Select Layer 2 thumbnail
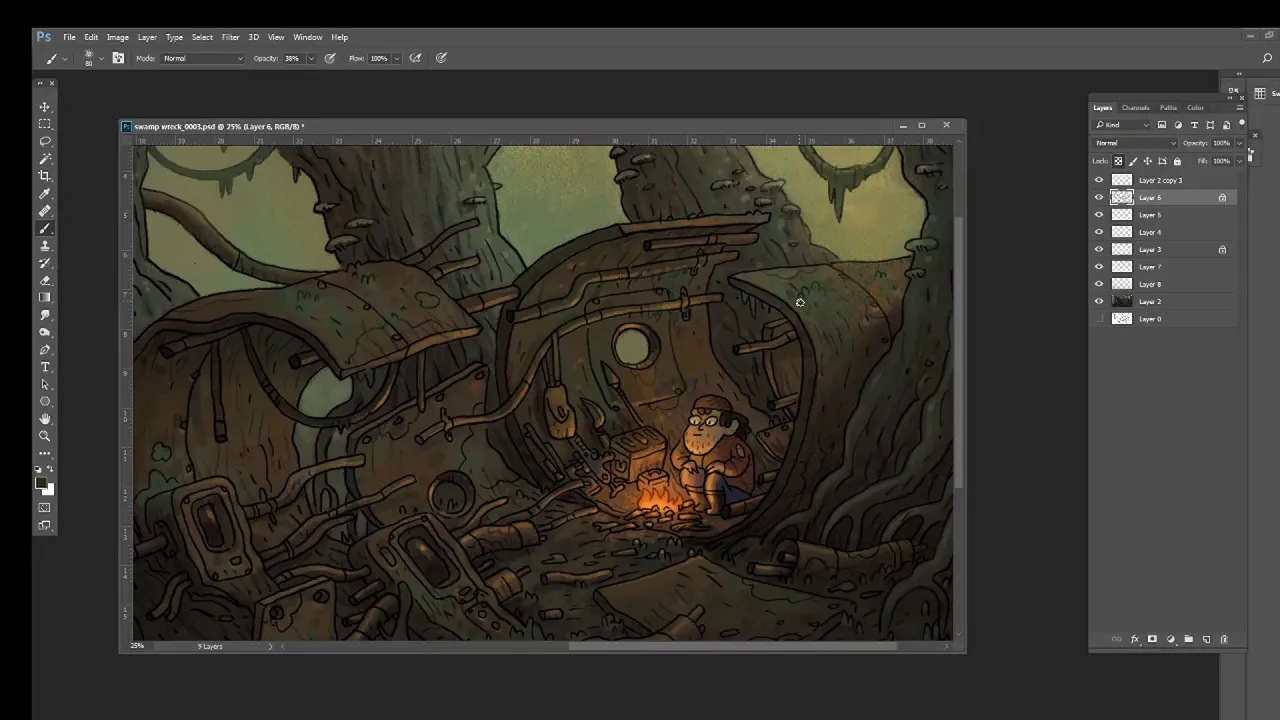The image size is (1280, 720). pyautogui.click(x=1122, y=302)
